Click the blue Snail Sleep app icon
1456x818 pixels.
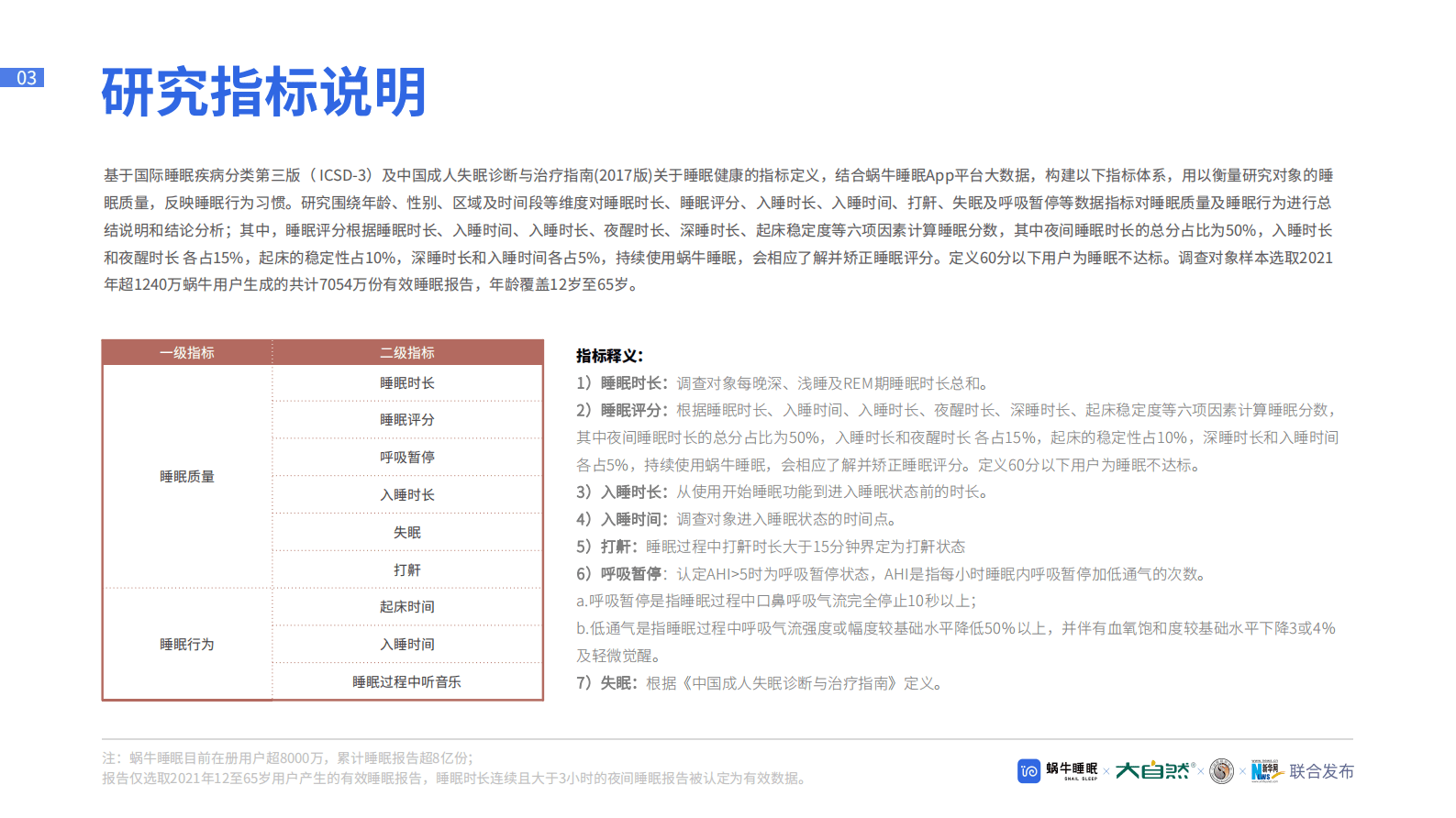pyautogui.click(x=1028, y=771)
